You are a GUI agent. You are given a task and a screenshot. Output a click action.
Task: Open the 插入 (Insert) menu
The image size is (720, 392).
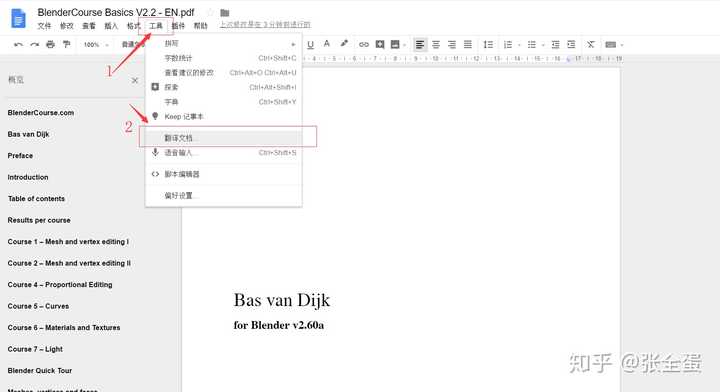(111, 26)
